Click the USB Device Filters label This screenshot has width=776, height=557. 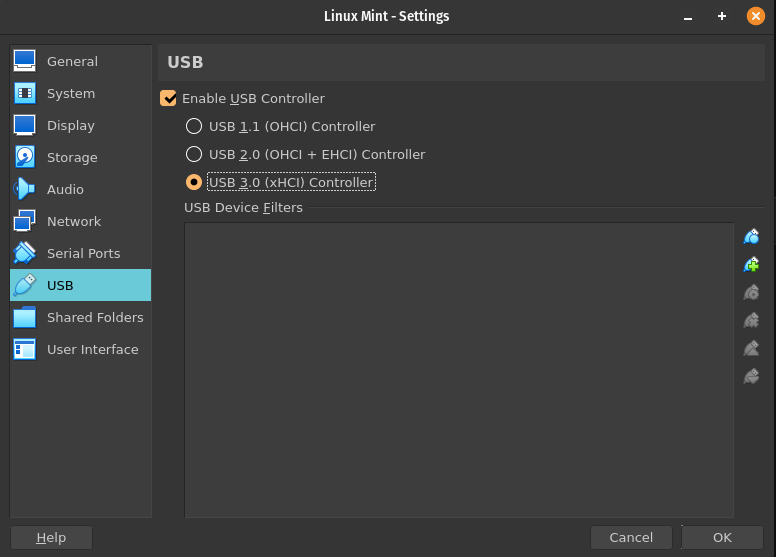point(243,207)
